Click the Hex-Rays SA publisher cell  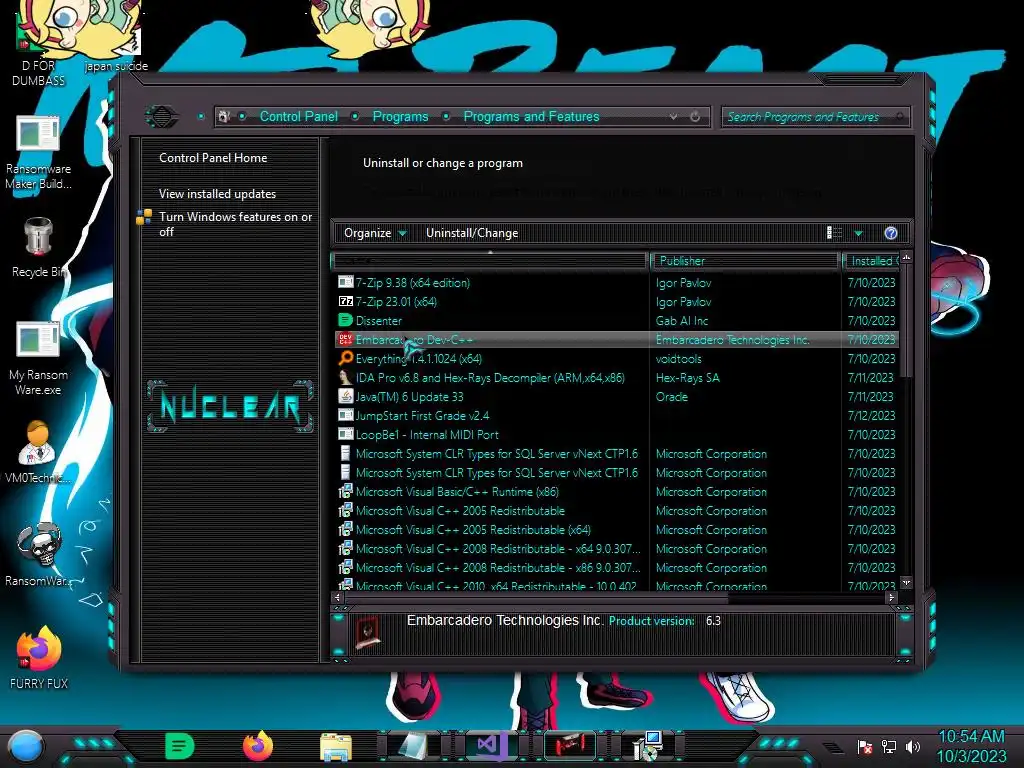(x=688, y=377)
